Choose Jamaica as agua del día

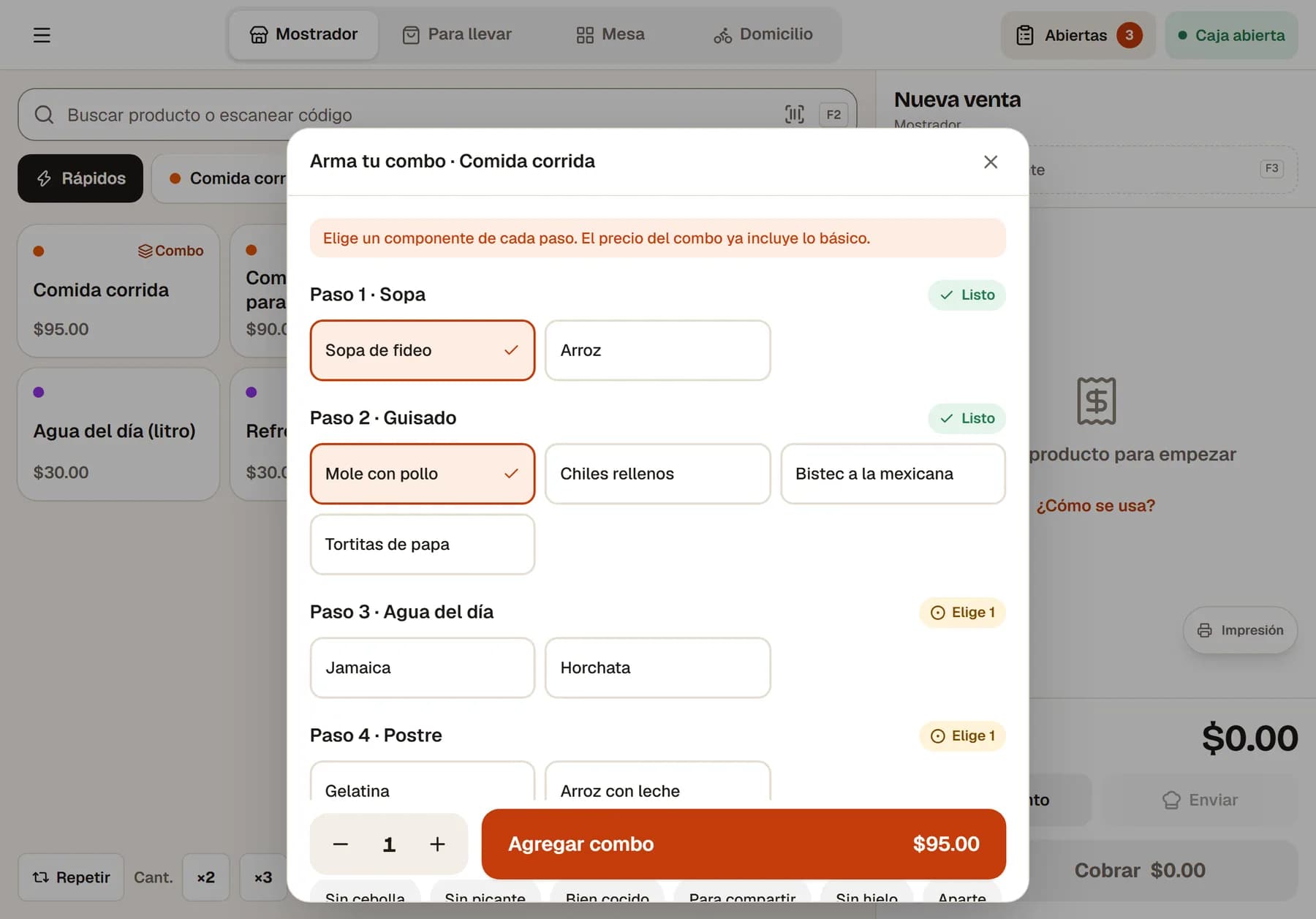click(x=423, y=667)
